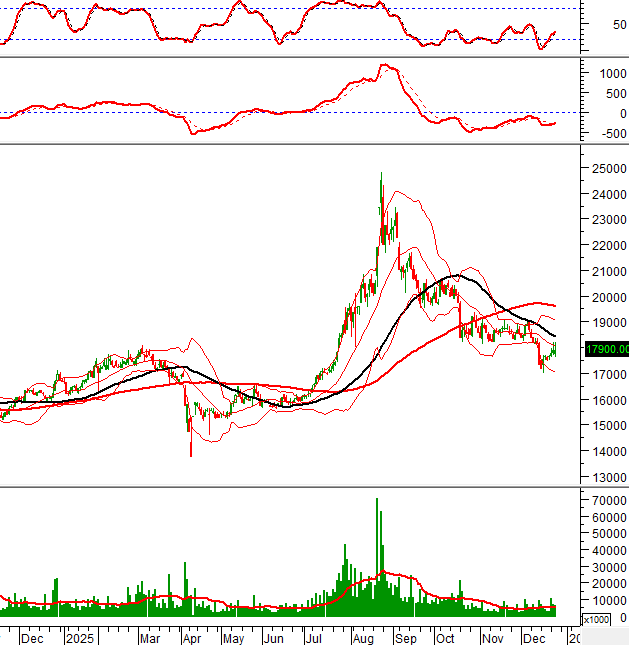Select the black moving average line peak in October

pos(454,275)
